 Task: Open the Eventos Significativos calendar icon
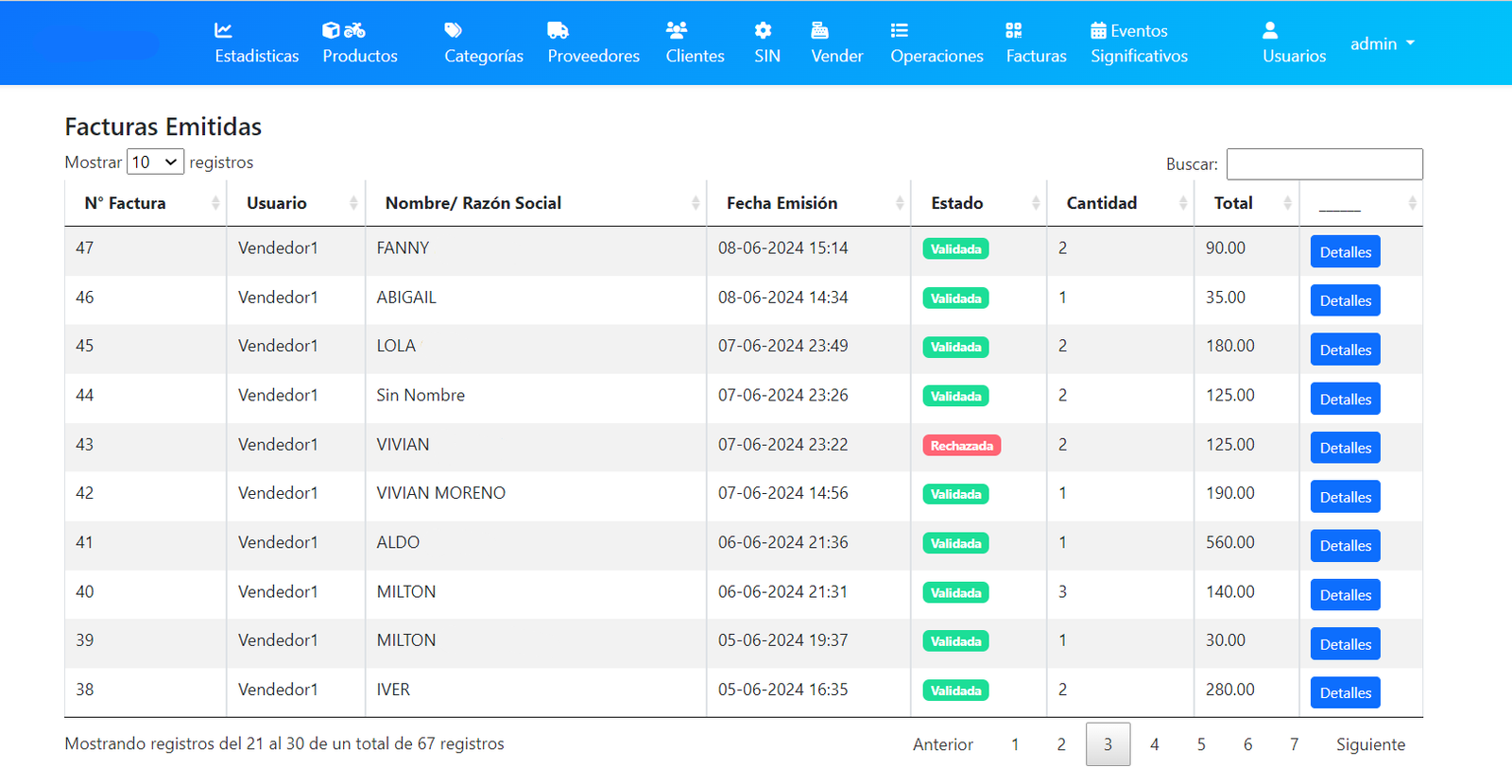pos(1098,31)
